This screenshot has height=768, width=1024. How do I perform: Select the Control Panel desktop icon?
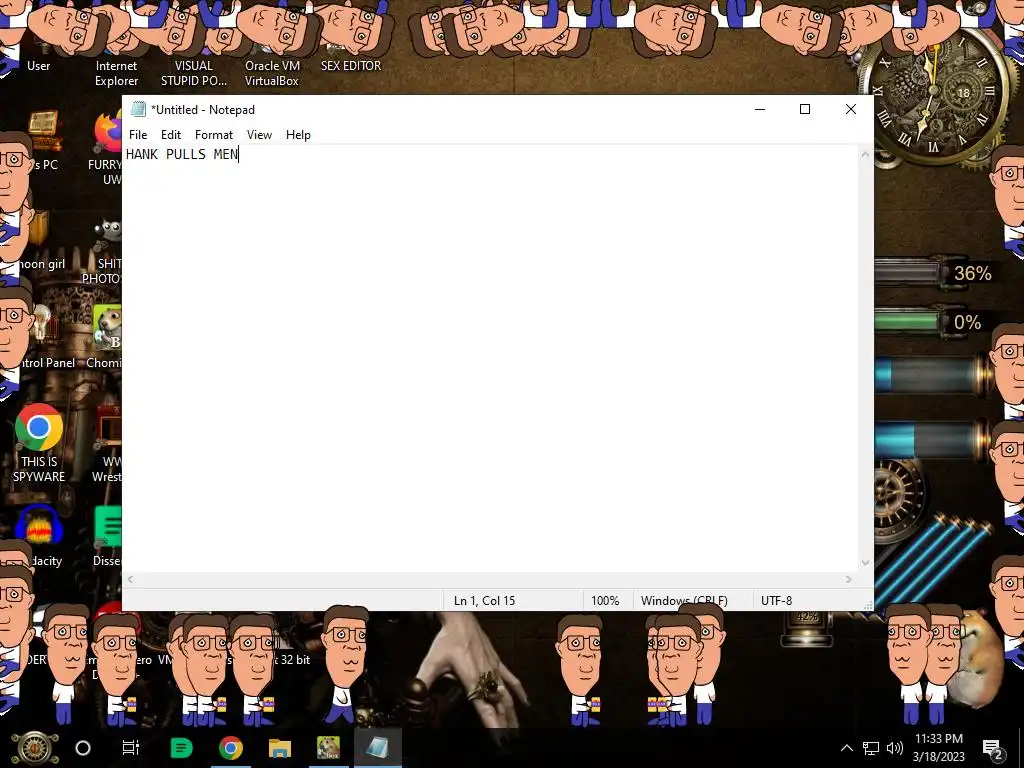[42, 336]
